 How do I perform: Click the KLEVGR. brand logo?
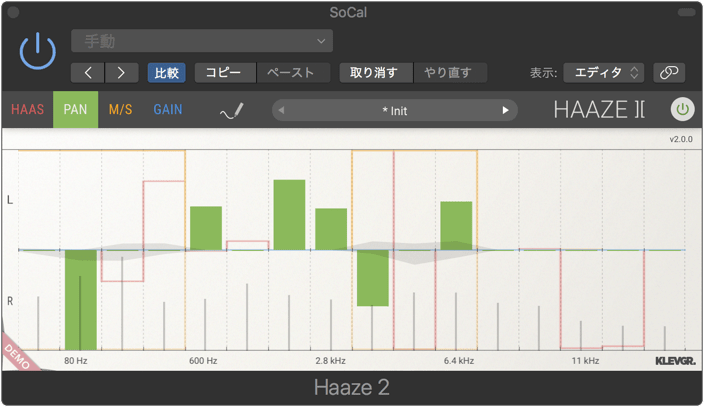[675, 361]
